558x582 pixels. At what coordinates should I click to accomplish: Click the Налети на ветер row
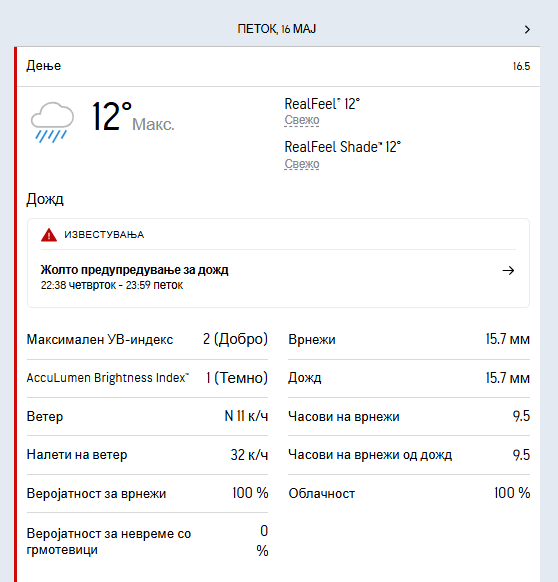[147, 455]
